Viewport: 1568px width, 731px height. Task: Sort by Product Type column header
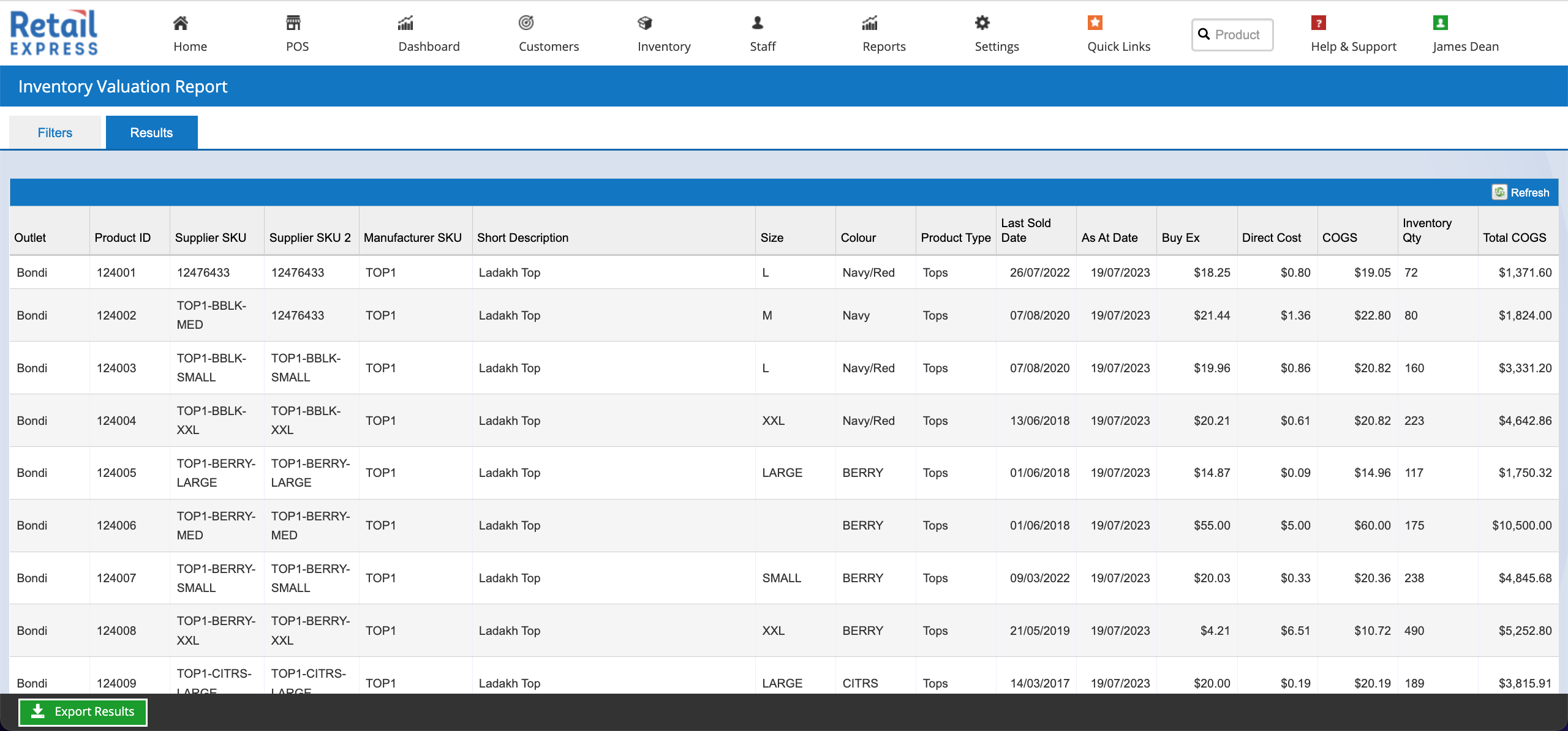[x=956, y=238]
